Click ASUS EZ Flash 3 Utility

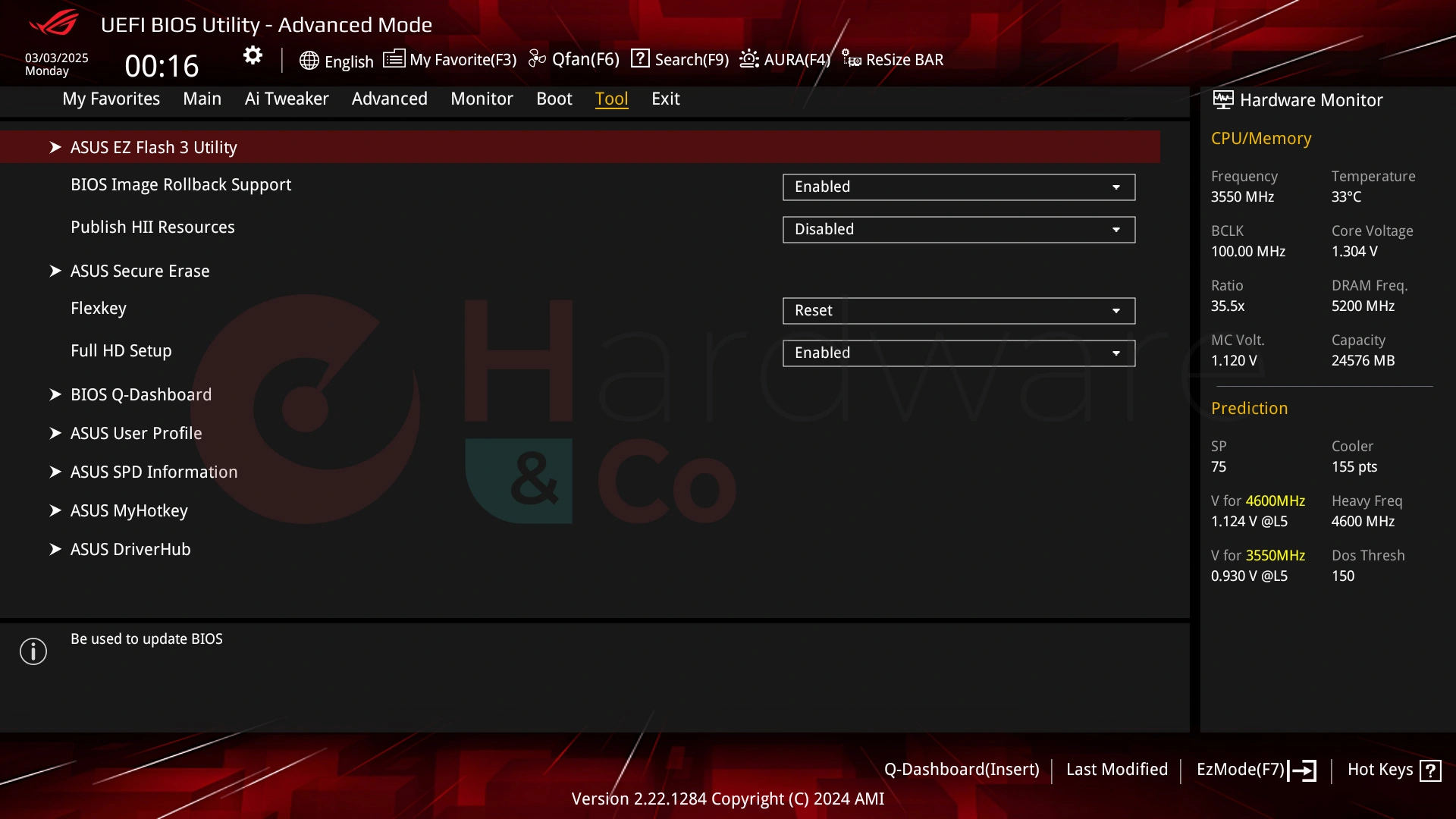click(x=153, y=147)
